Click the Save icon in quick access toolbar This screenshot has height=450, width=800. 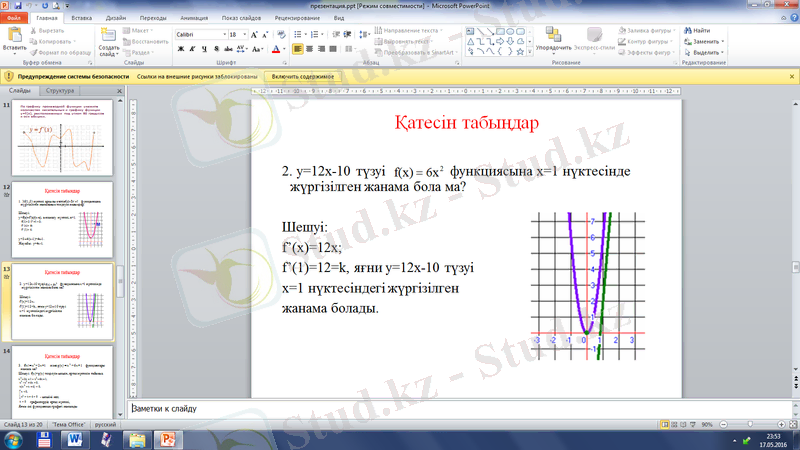[19, 5]
